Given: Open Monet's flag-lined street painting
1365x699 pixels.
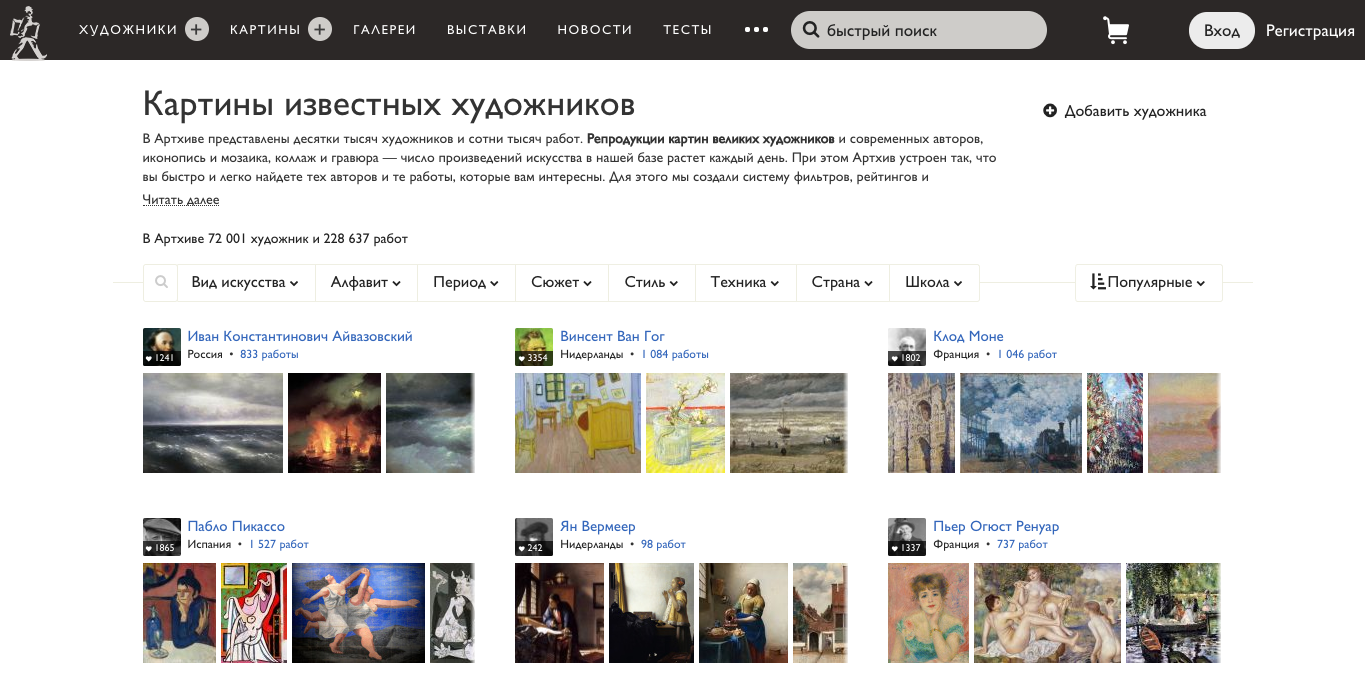Looking at the screenshot, I should tap(1115, 423).
